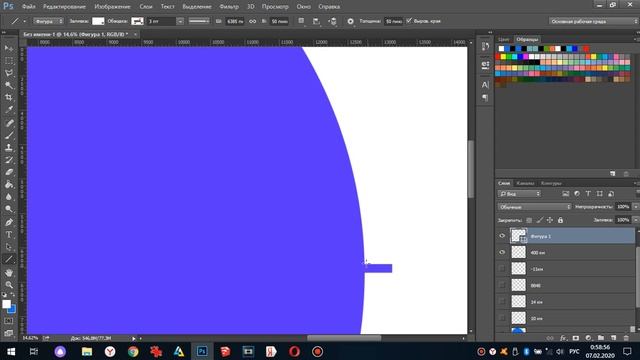Select the Blur tool
The image size is (640, 360).
point(9,197)
